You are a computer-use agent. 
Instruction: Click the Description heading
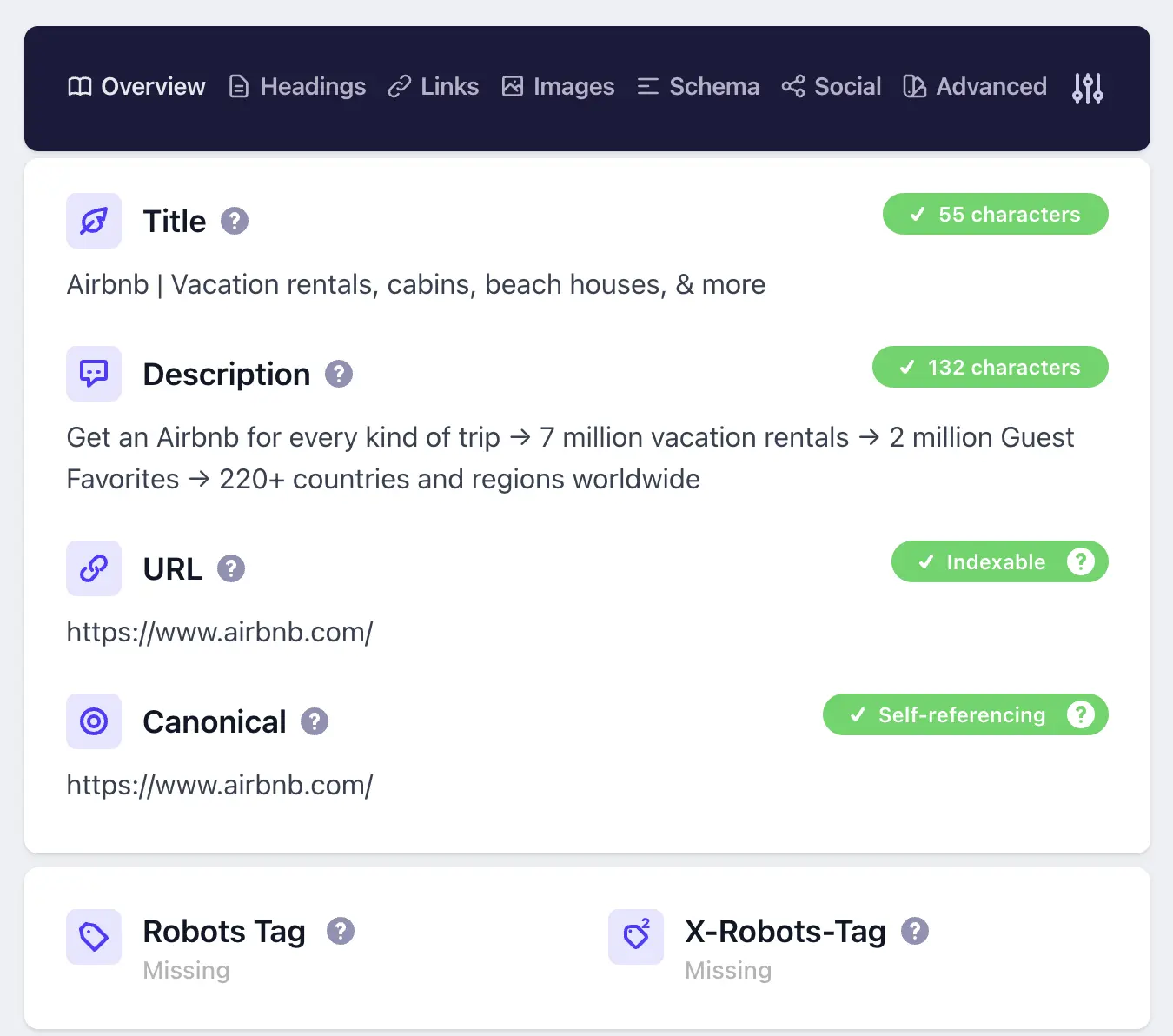pos(227,374)
